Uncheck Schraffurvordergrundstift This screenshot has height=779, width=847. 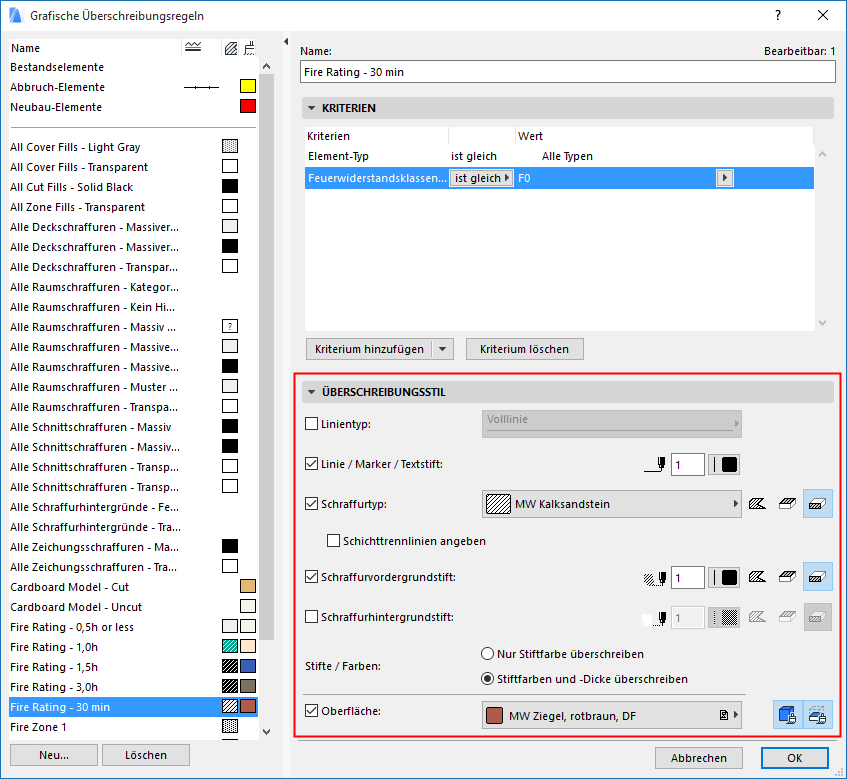coord(312,576)
